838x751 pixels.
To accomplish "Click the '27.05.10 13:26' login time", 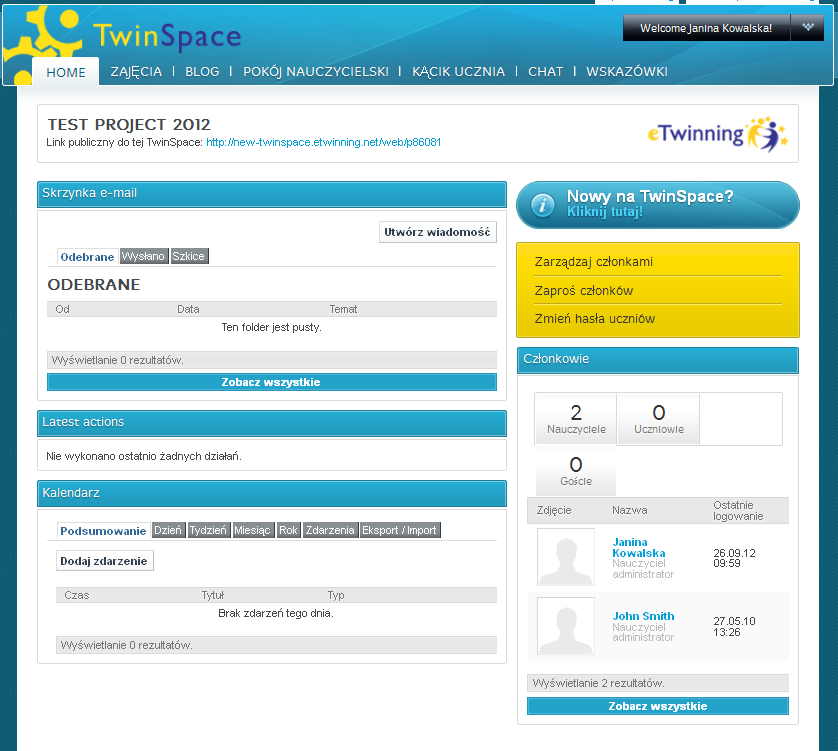I will coord(734,626).
